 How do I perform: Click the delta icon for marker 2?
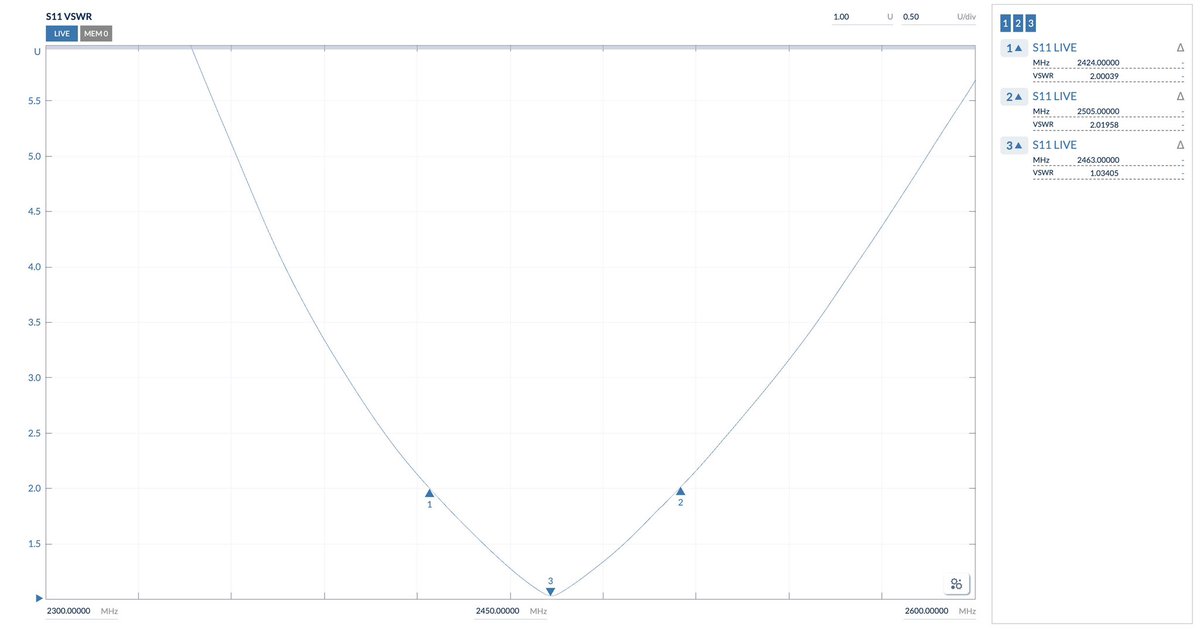point(1180,97)
